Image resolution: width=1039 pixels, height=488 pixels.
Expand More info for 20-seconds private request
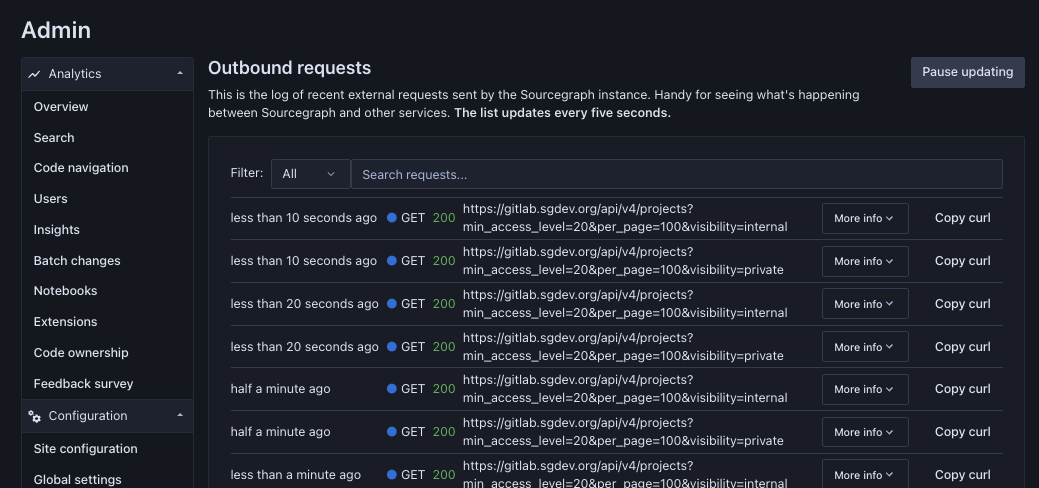coord(865,347)
